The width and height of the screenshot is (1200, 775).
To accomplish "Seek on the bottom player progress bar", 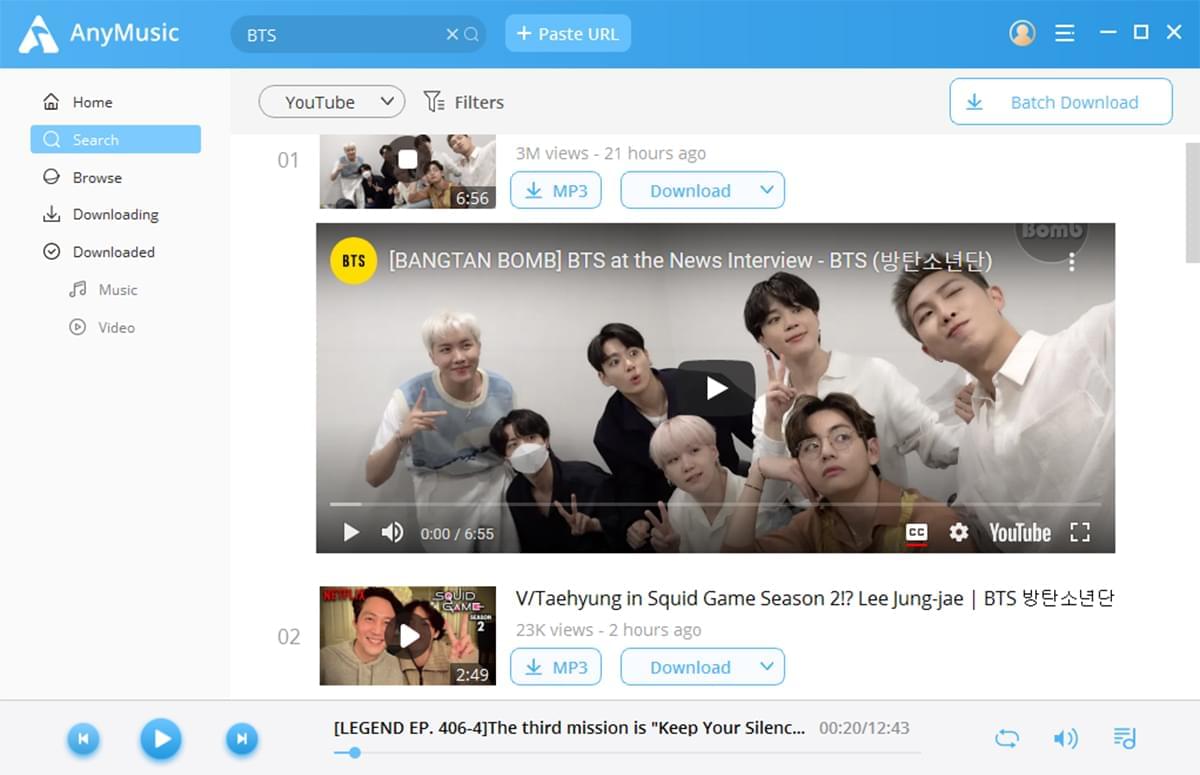I will pyautogui.click(x=627, y=753).
